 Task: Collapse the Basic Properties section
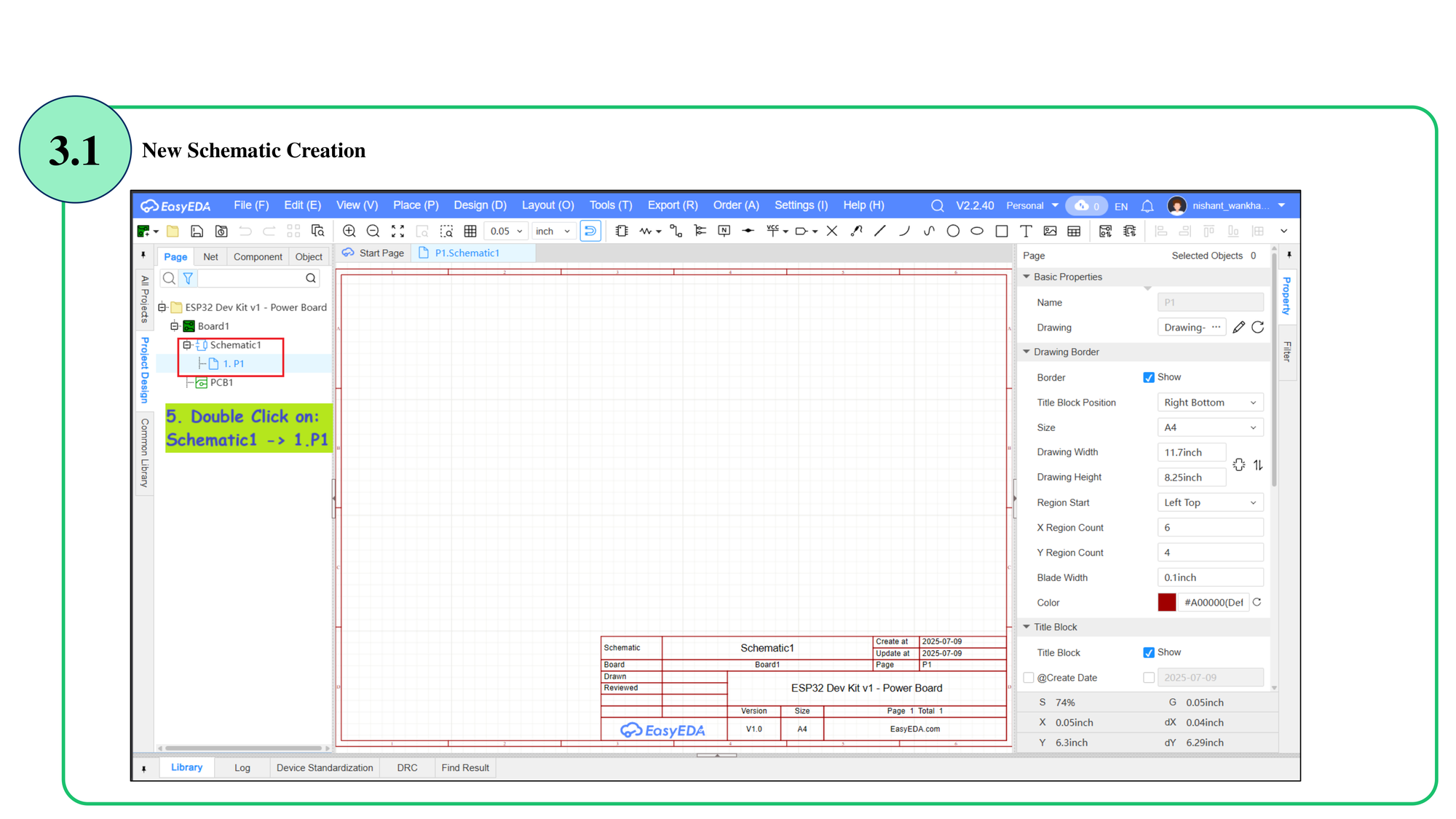click(x=1026, y=277)
